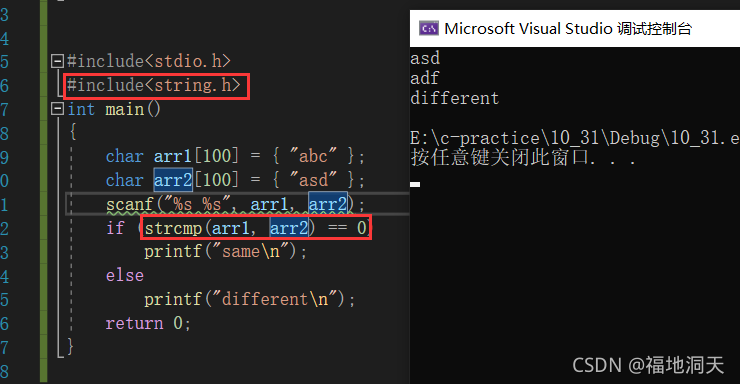Click the printf "same\n" statement
This screenshot has width=740, height=384.
coord(226,252)
